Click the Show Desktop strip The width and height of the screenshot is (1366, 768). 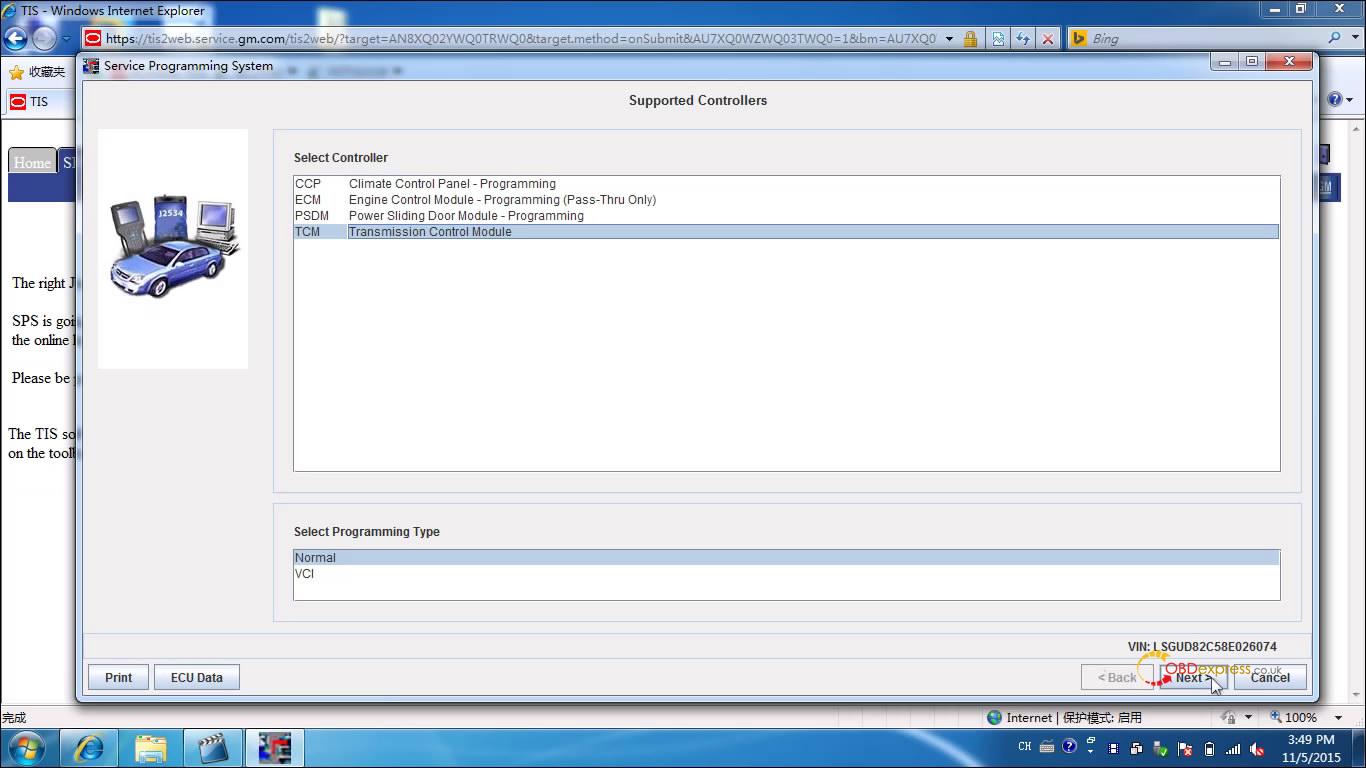pyautogui.click(x=1358, y=748)
